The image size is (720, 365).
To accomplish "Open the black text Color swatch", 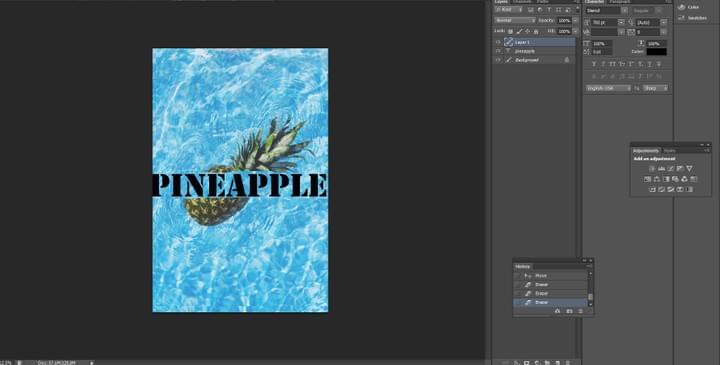I will (x=657, y=51).
